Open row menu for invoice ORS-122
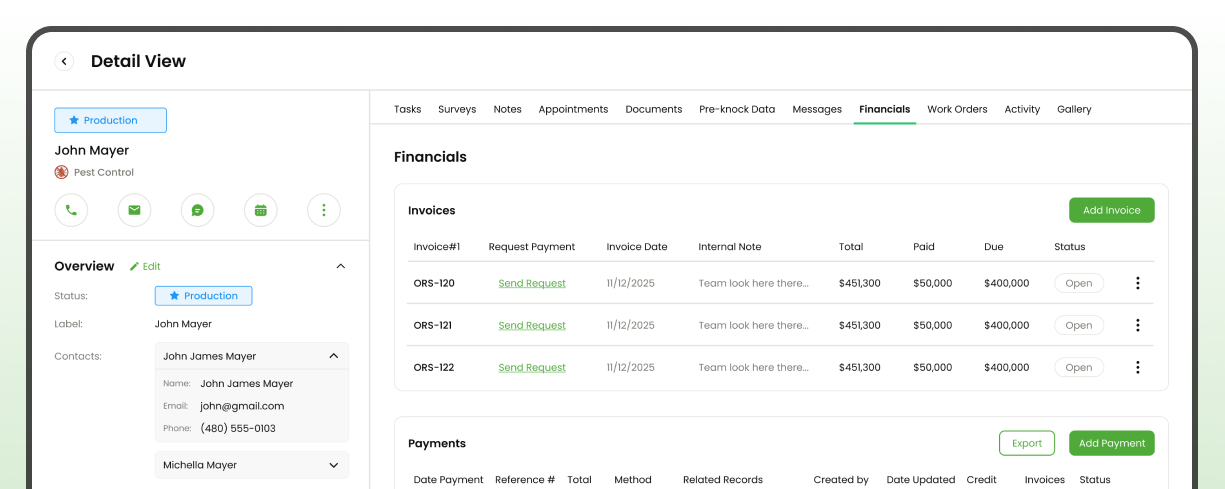This screenshot has width=1225, height=489. tap(1137, 367)
